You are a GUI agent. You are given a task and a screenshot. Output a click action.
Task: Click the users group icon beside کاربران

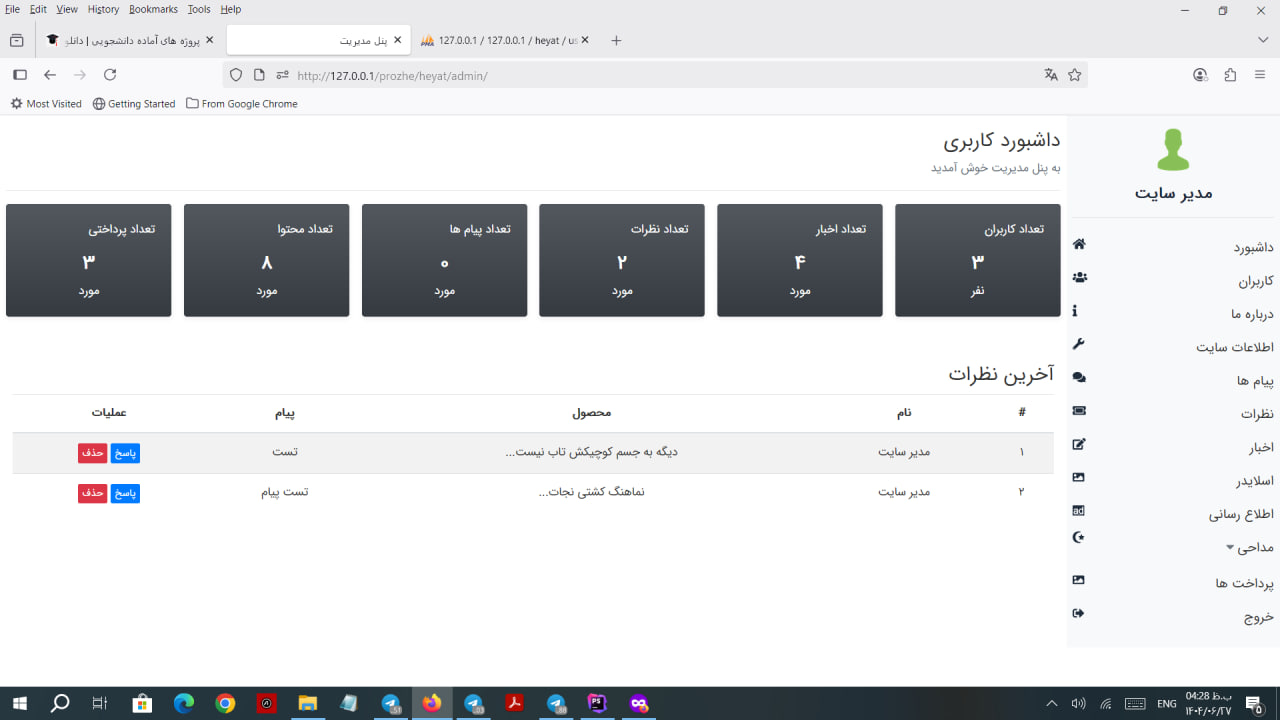coord(1079,278)
